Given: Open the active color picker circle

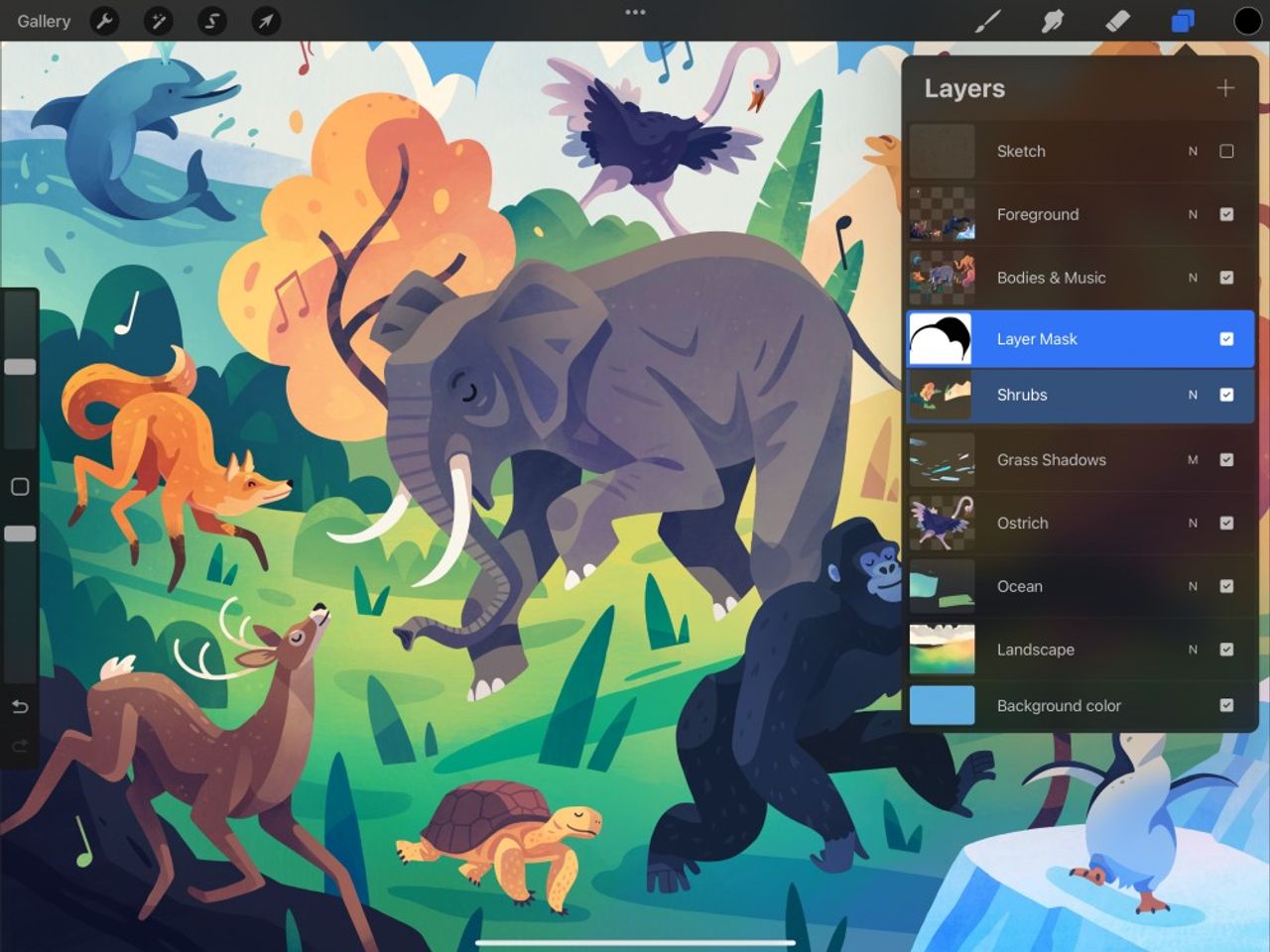Looking at the screenshot, I should [1247, 21].
